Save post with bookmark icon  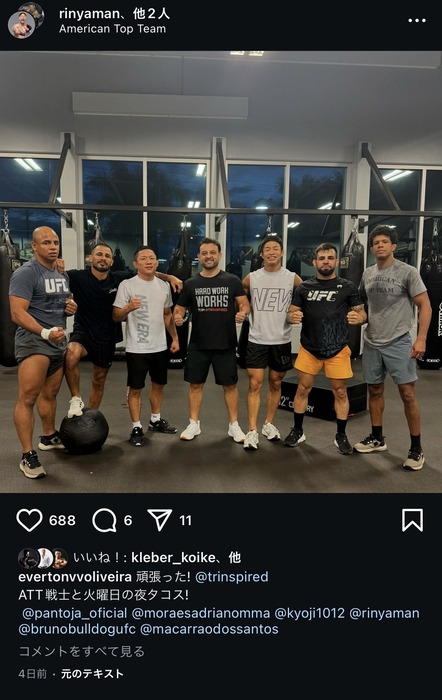coord(412,520)
